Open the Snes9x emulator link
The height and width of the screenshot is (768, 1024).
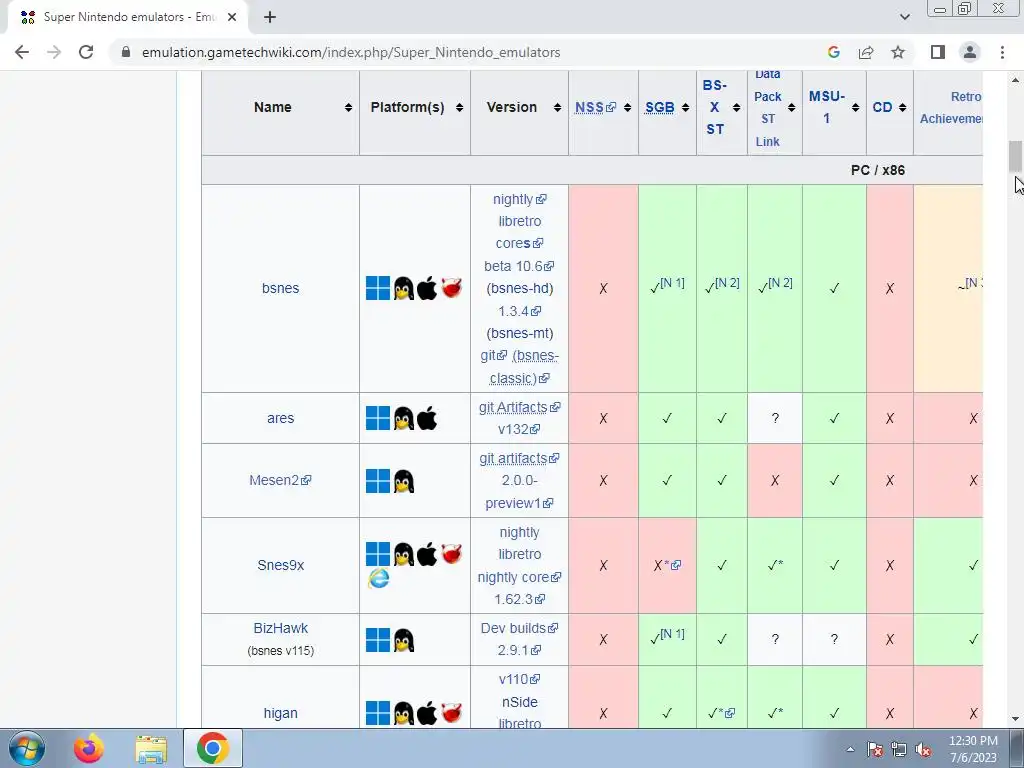[280, 565]
